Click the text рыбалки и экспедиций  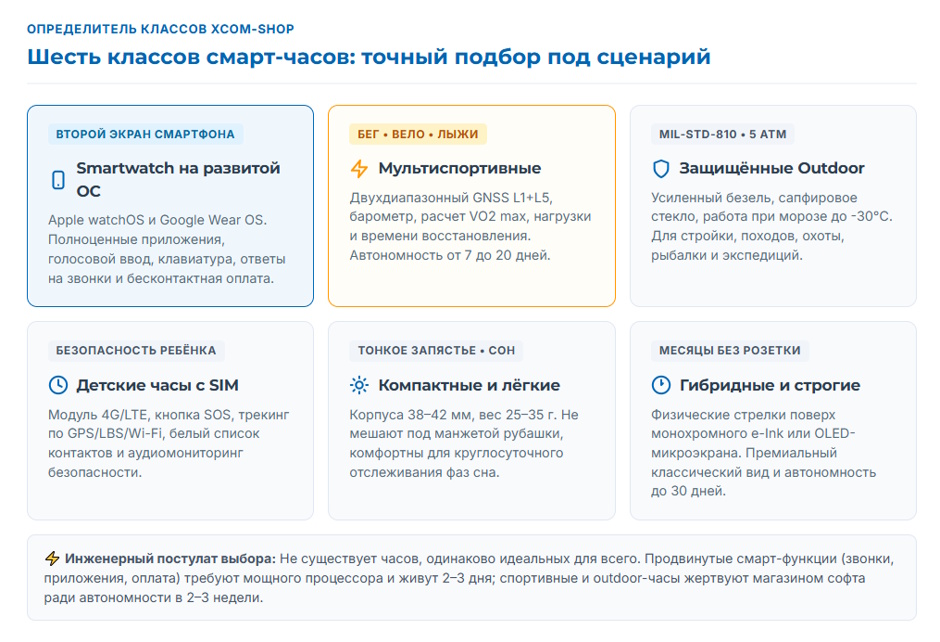(x=727, y=255)
